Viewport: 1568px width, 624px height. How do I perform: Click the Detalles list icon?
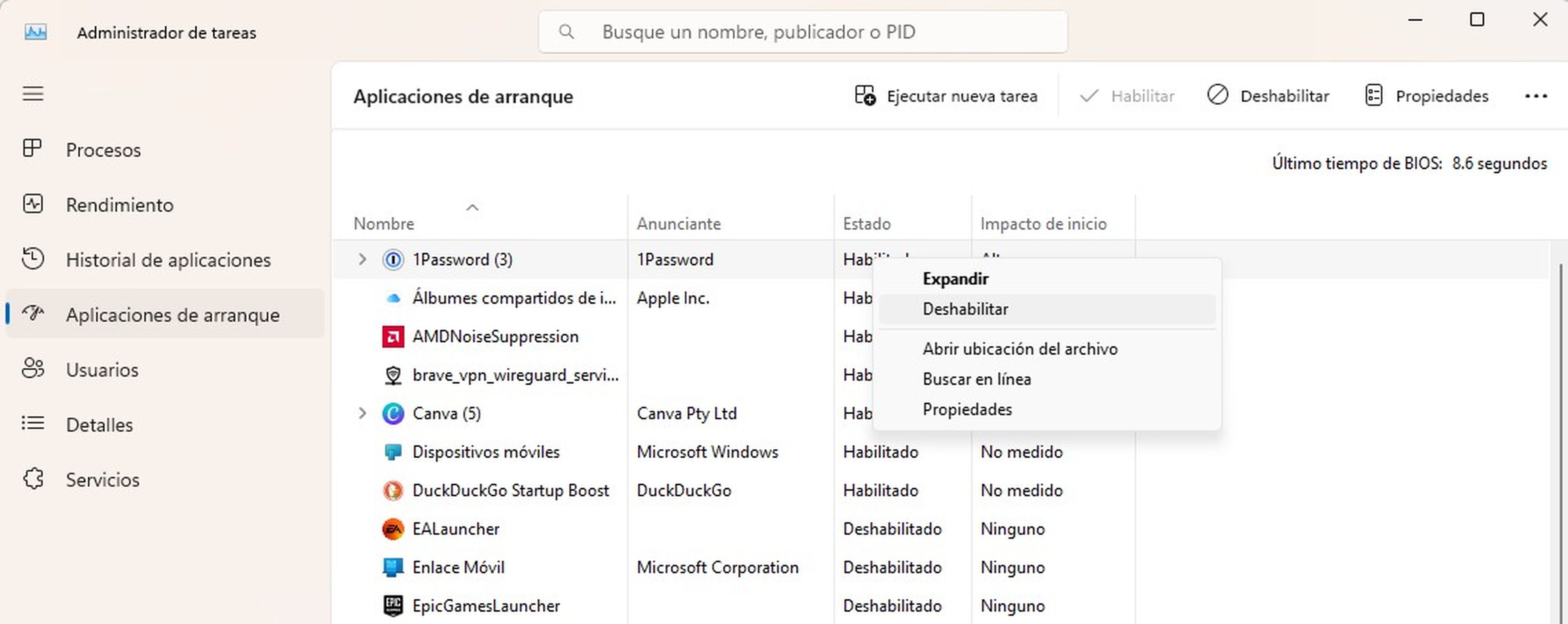coord(32,423)
